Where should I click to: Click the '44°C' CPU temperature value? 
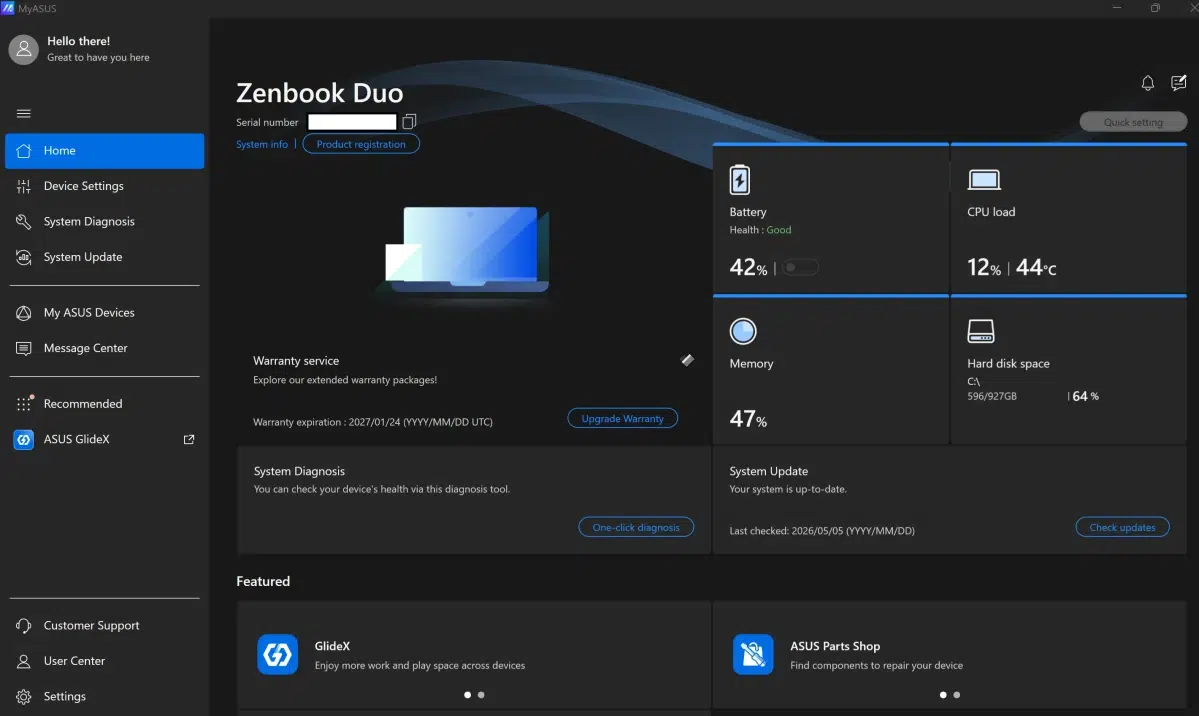1036,267
